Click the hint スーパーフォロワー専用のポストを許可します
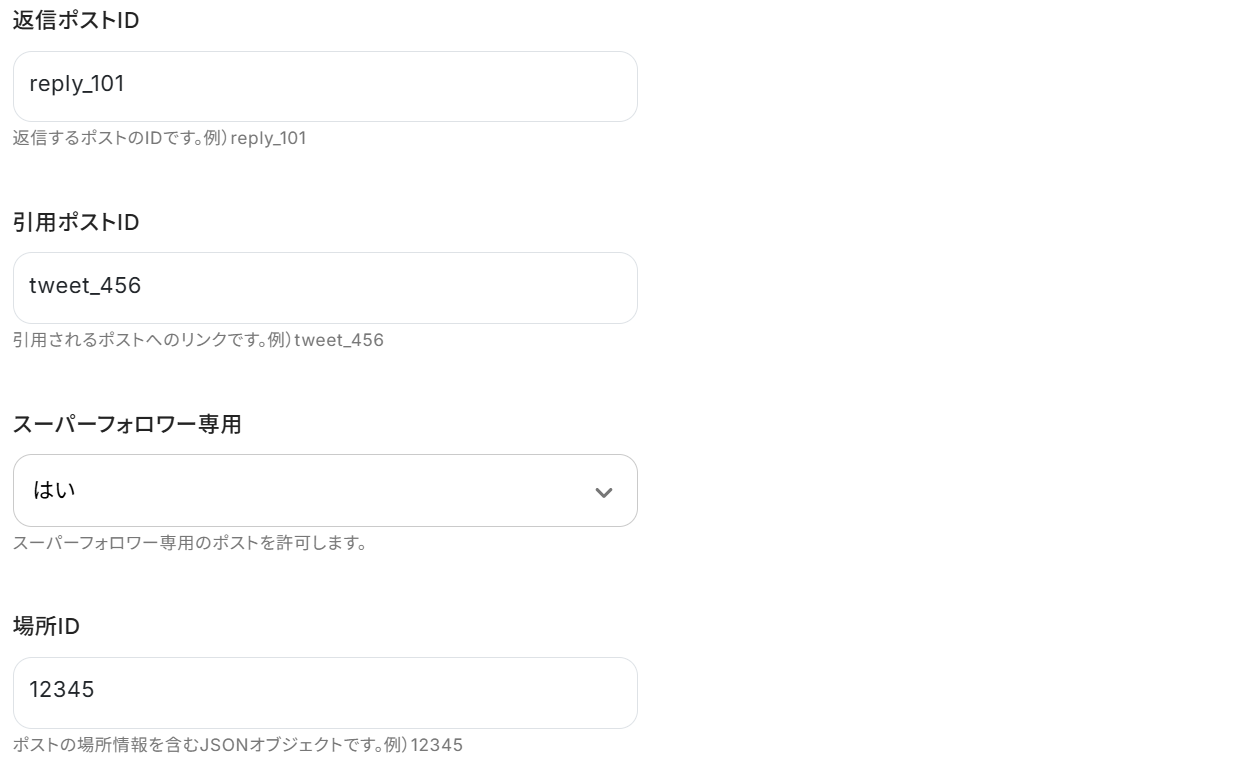This screenshot has height=765, width=1238. (x=190, y=543)
